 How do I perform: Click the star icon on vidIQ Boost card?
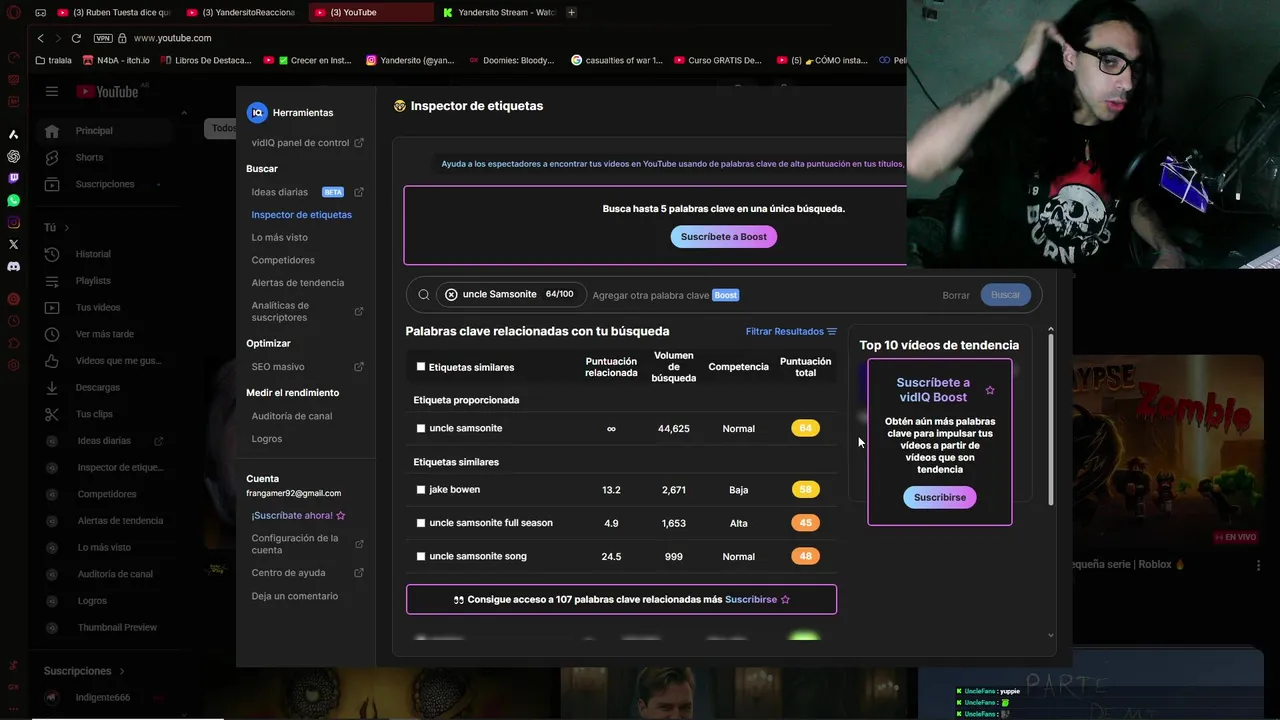990,390
